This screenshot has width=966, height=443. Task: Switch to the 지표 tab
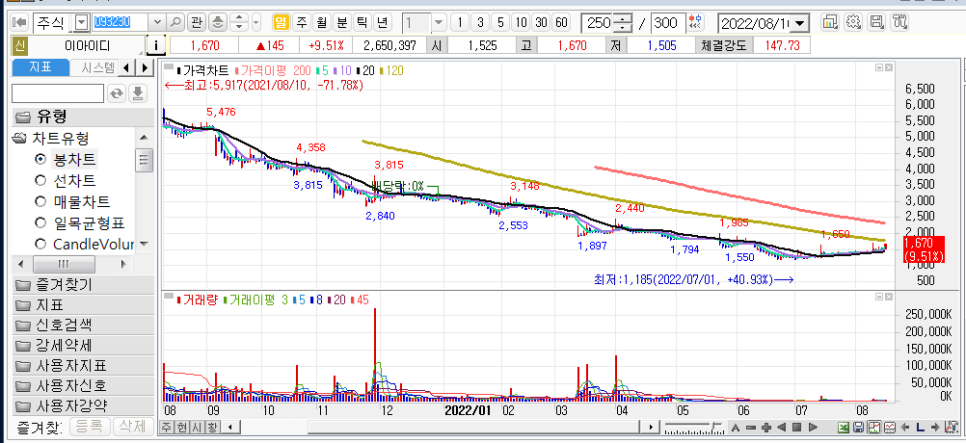(39, 68)
